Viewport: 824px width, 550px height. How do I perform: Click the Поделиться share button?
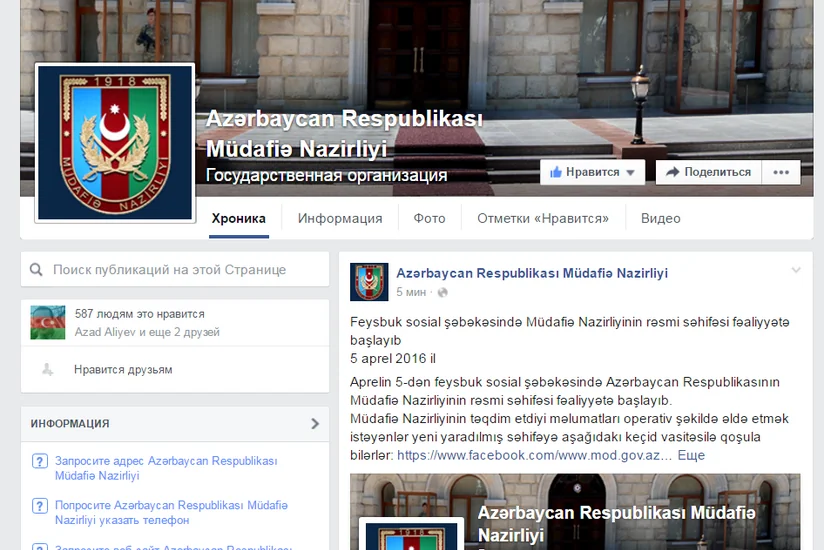[x=708, y=172]
